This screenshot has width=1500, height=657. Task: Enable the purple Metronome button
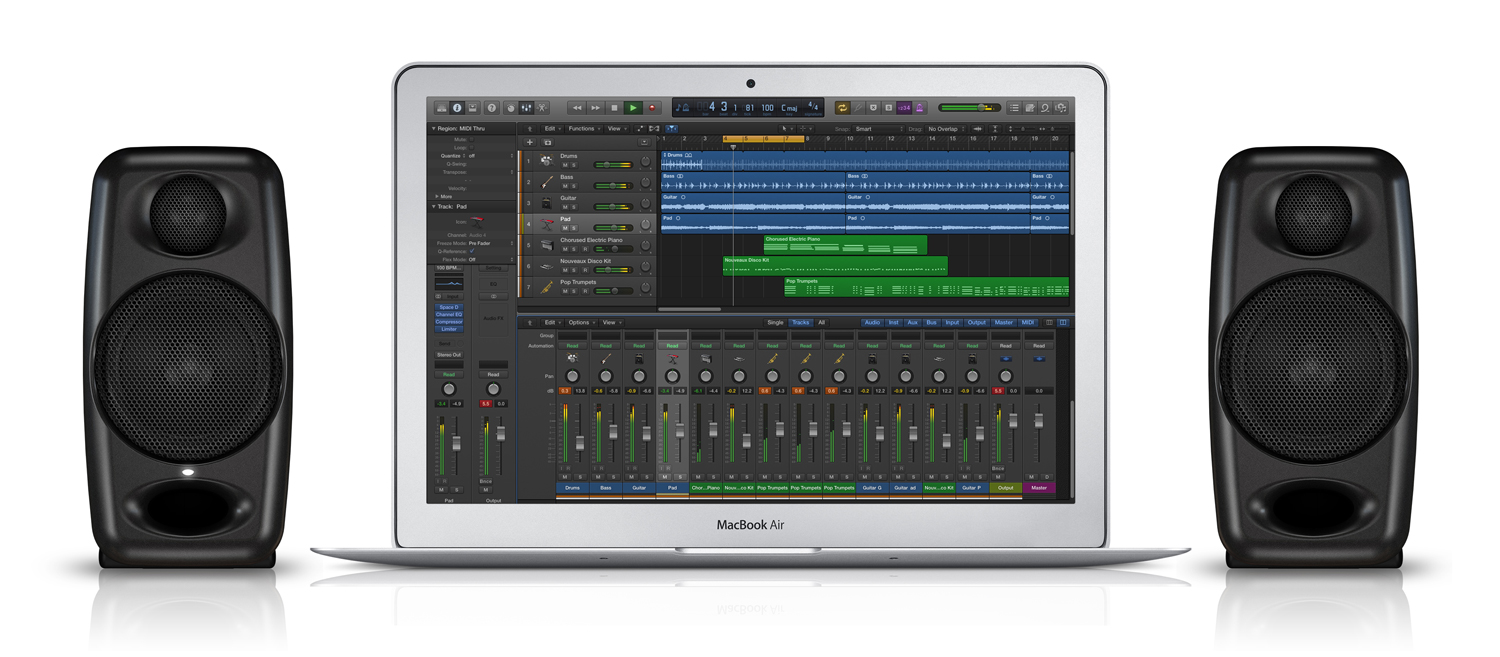click(x=919, y=107)
